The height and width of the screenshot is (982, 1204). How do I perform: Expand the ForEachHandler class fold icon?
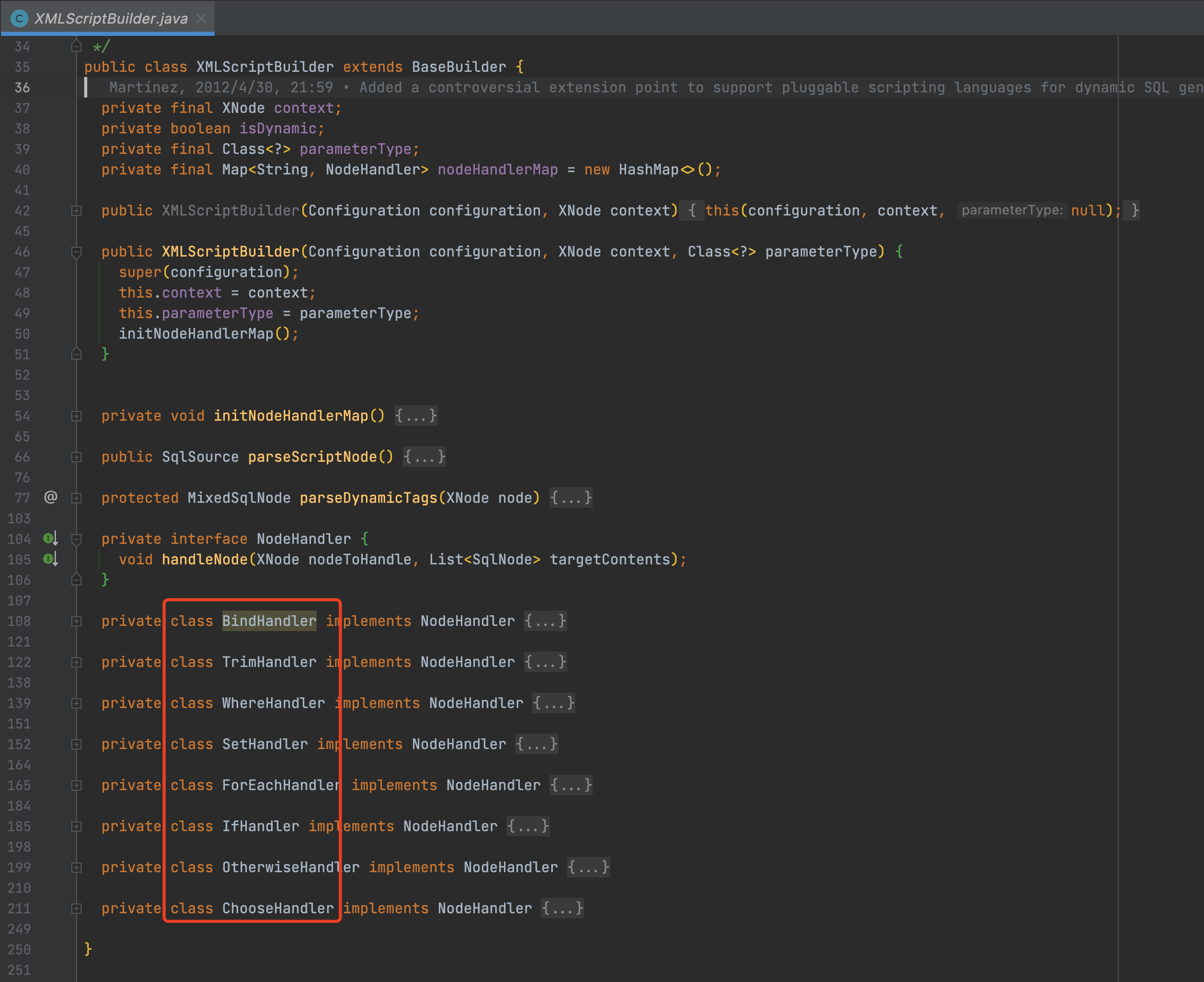(76, 785)
